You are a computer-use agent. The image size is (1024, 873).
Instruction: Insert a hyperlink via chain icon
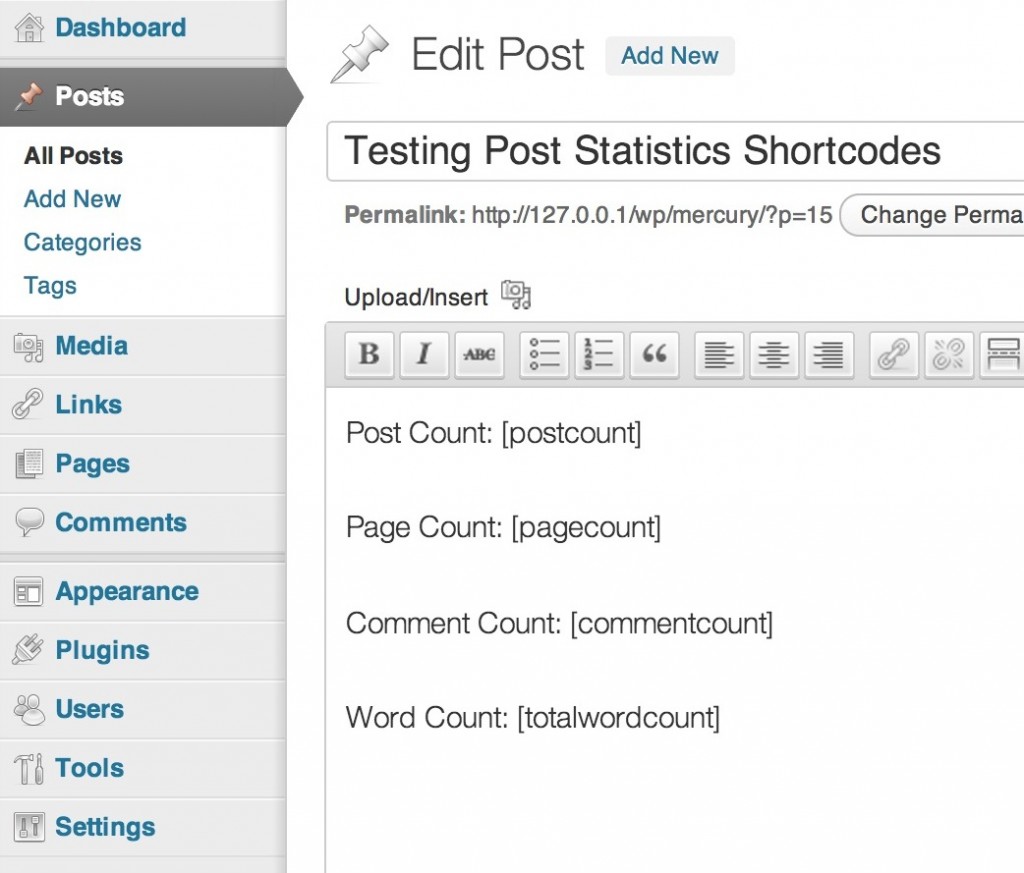[893, 354]
